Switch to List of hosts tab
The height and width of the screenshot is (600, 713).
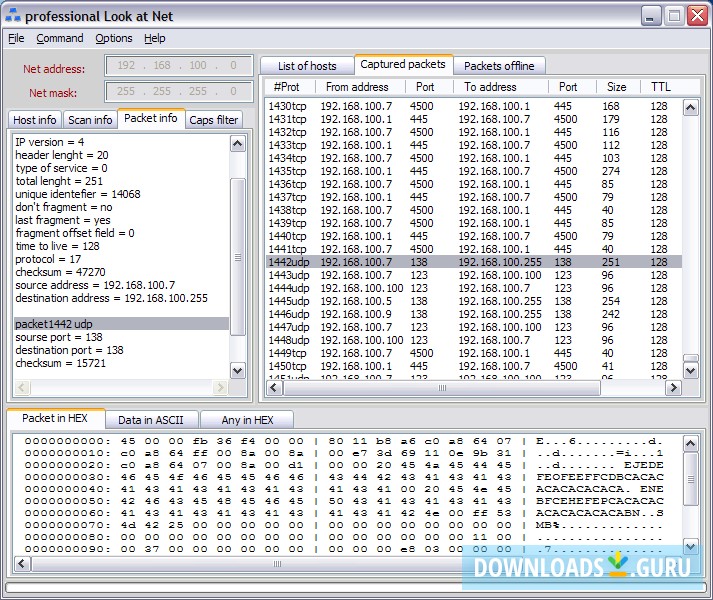307,66
